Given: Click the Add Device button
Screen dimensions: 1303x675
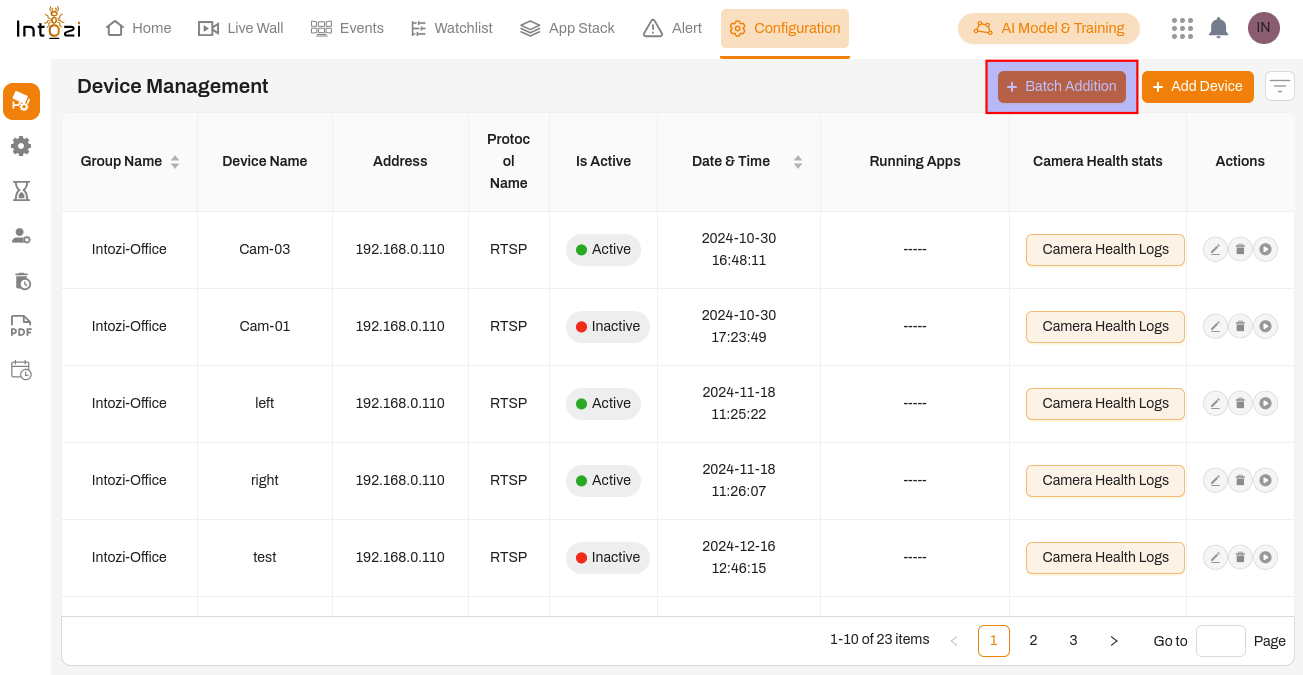Looking at the screenshot, I should click(x=1197, y=87).
